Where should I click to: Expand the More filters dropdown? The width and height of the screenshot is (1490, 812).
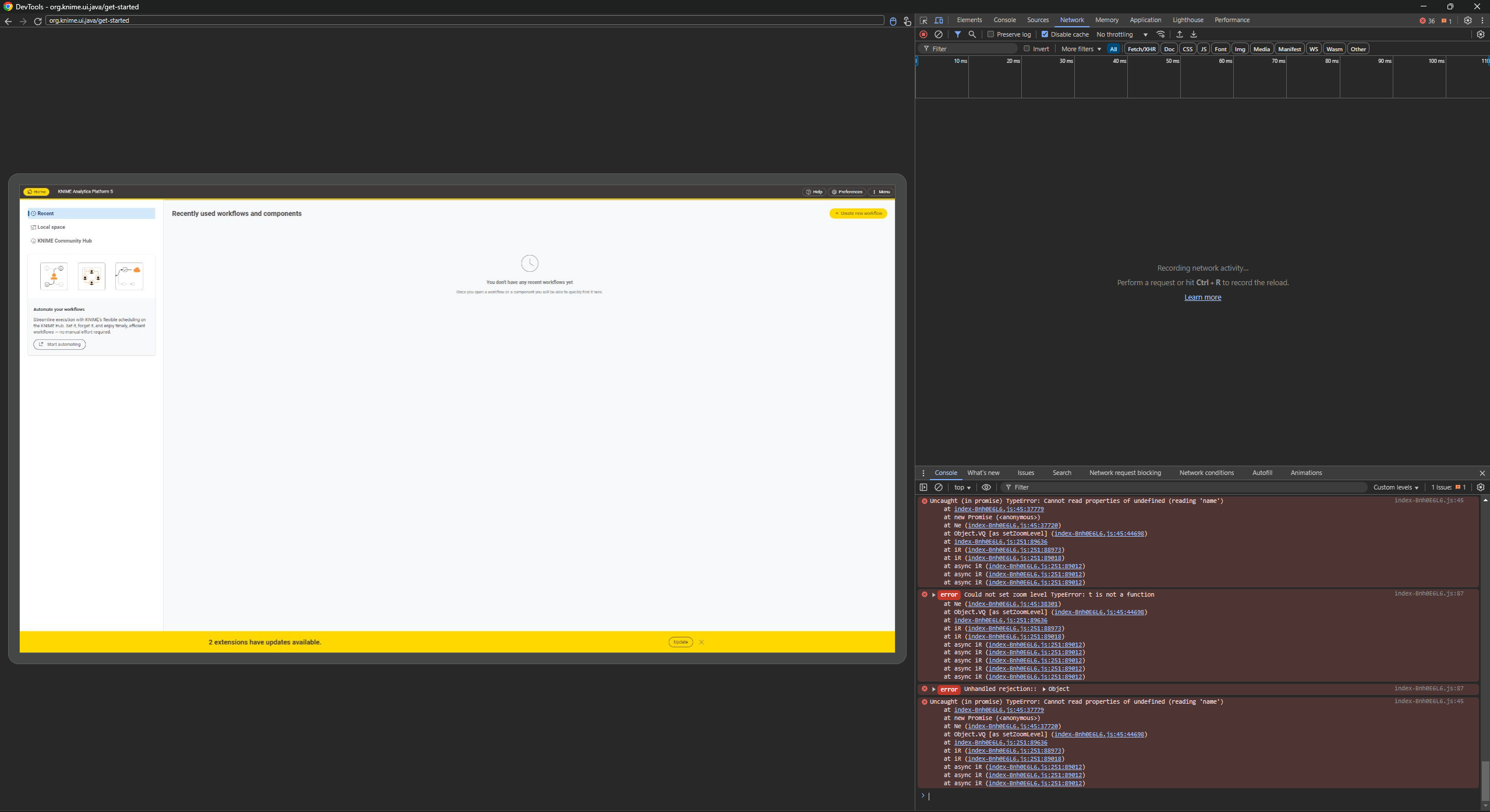click(x=1081, y=49)
